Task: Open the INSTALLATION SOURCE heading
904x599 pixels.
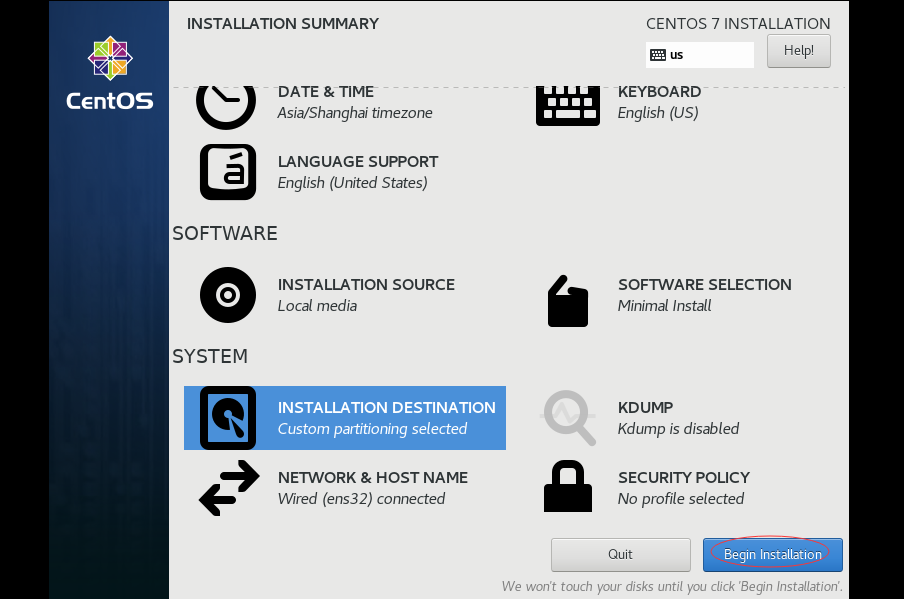Action: 366,285
